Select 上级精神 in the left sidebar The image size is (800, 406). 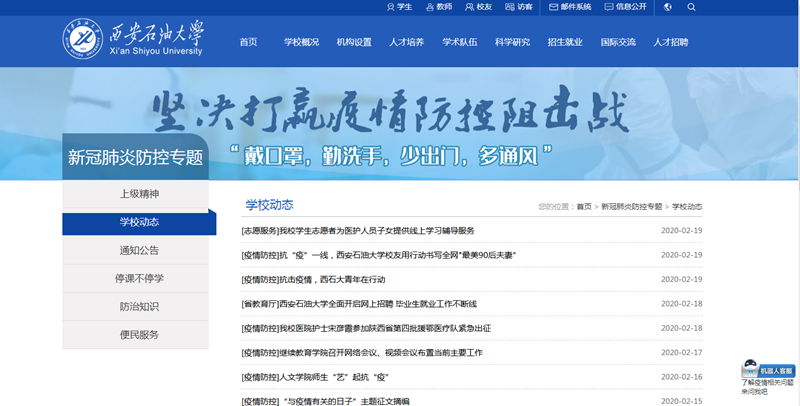[139, 194]
